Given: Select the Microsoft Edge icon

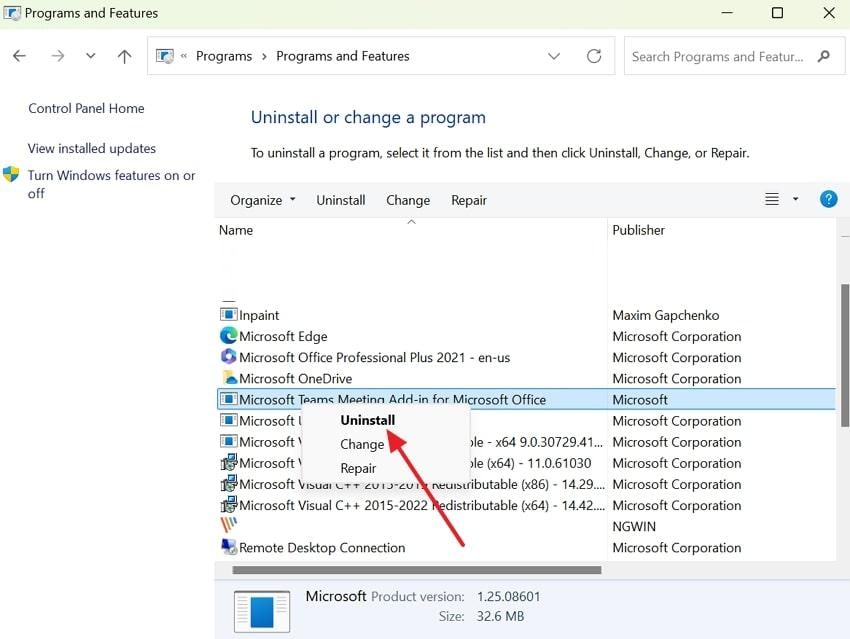Looking at the screenshot, I should point(228,335).
